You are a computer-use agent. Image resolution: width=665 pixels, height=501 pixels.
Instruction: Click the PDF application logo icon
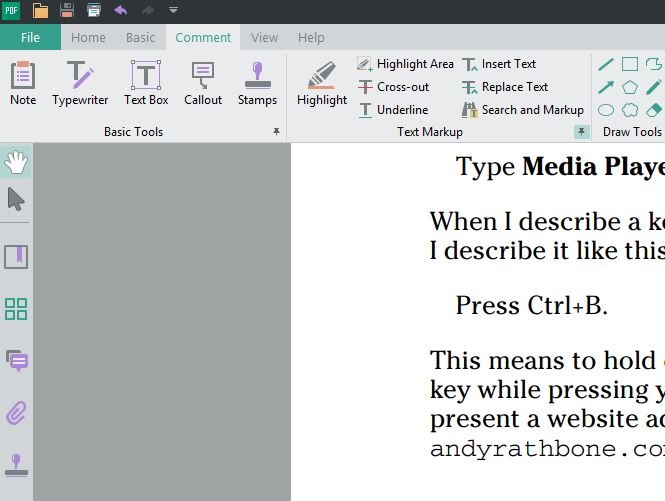click(11, 10)
